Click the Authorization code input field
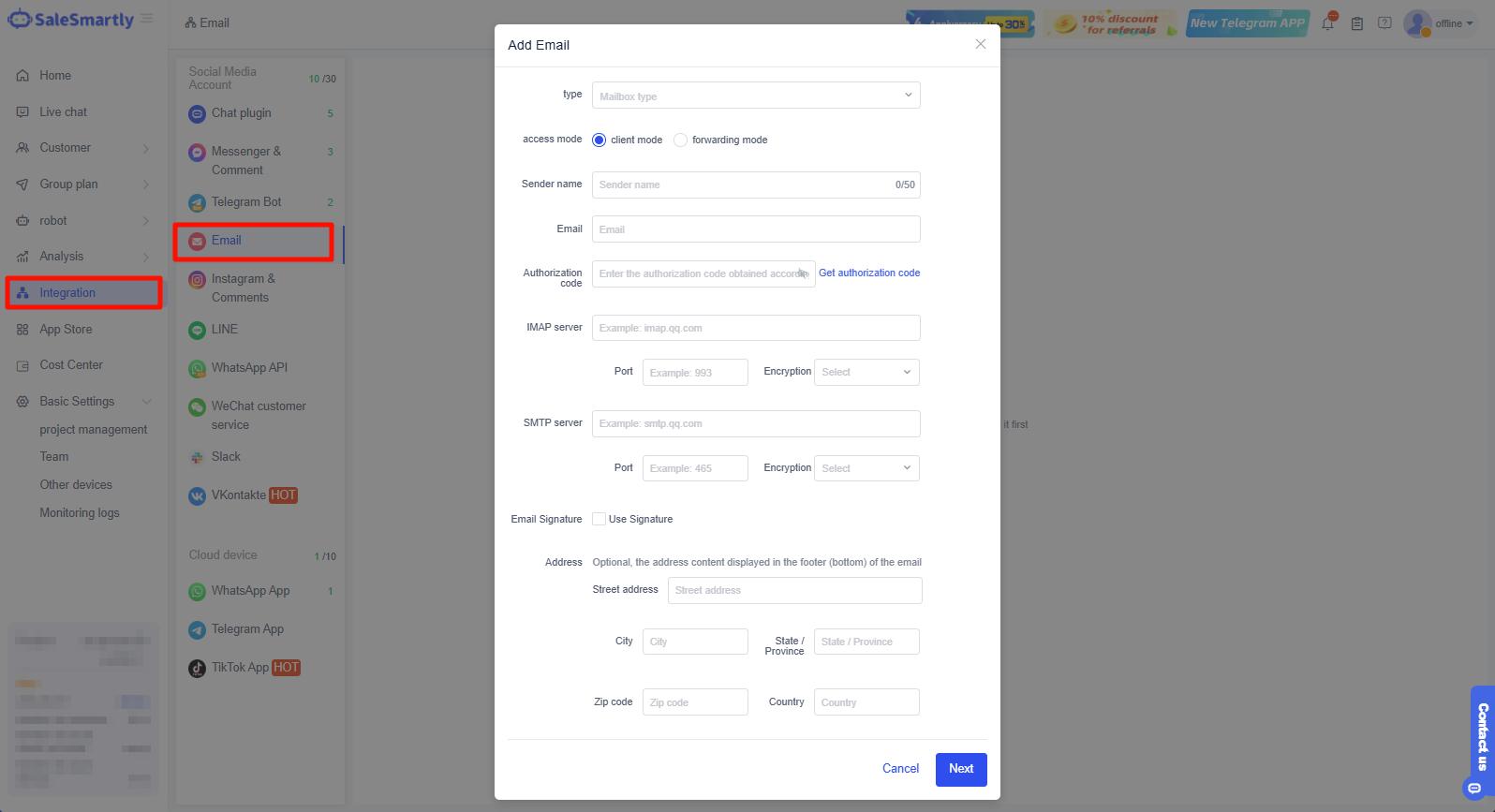The height and width of the screenshot is (812, 1495). [x=703, y=273]
